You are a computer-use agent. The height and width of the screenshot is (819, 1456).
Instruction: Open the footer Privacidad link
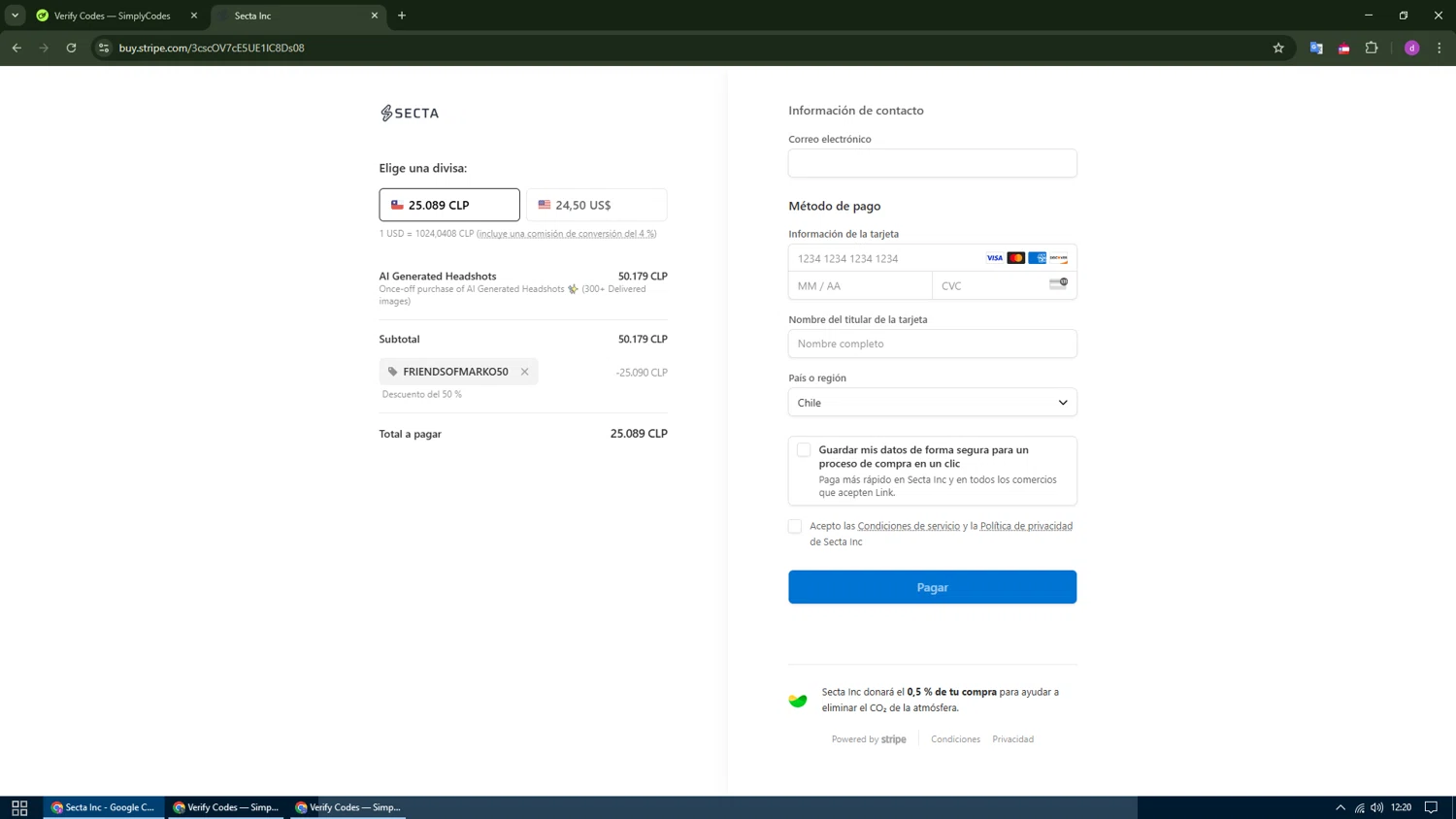(x=1012, y=739)
